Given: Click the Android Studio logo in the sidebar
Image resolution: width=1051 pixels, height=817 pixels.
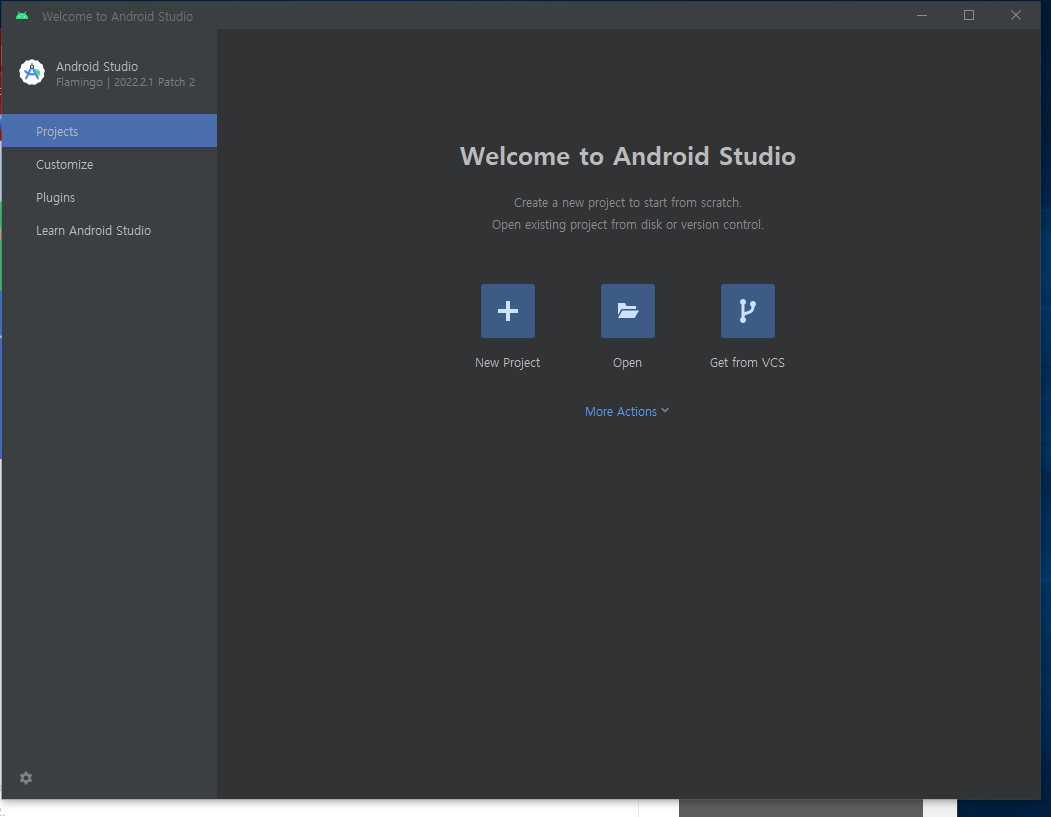Looking at the screenshot, I should coord(32,72).
